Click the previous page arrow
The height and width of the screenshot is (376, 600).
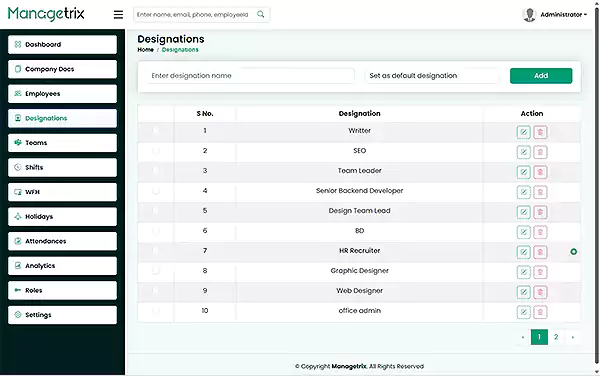(x=523, y=337)
